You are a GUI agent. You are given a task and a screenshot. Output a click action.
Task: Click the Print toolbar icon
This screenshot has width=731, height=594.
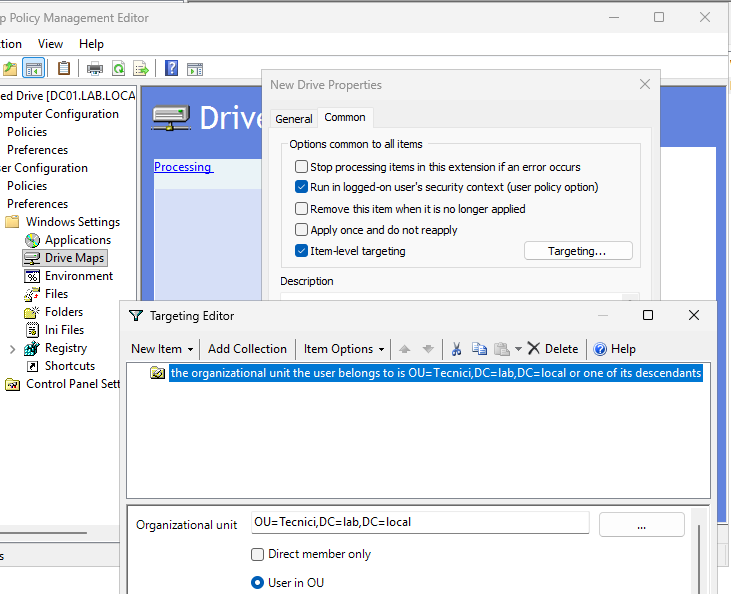95,69
